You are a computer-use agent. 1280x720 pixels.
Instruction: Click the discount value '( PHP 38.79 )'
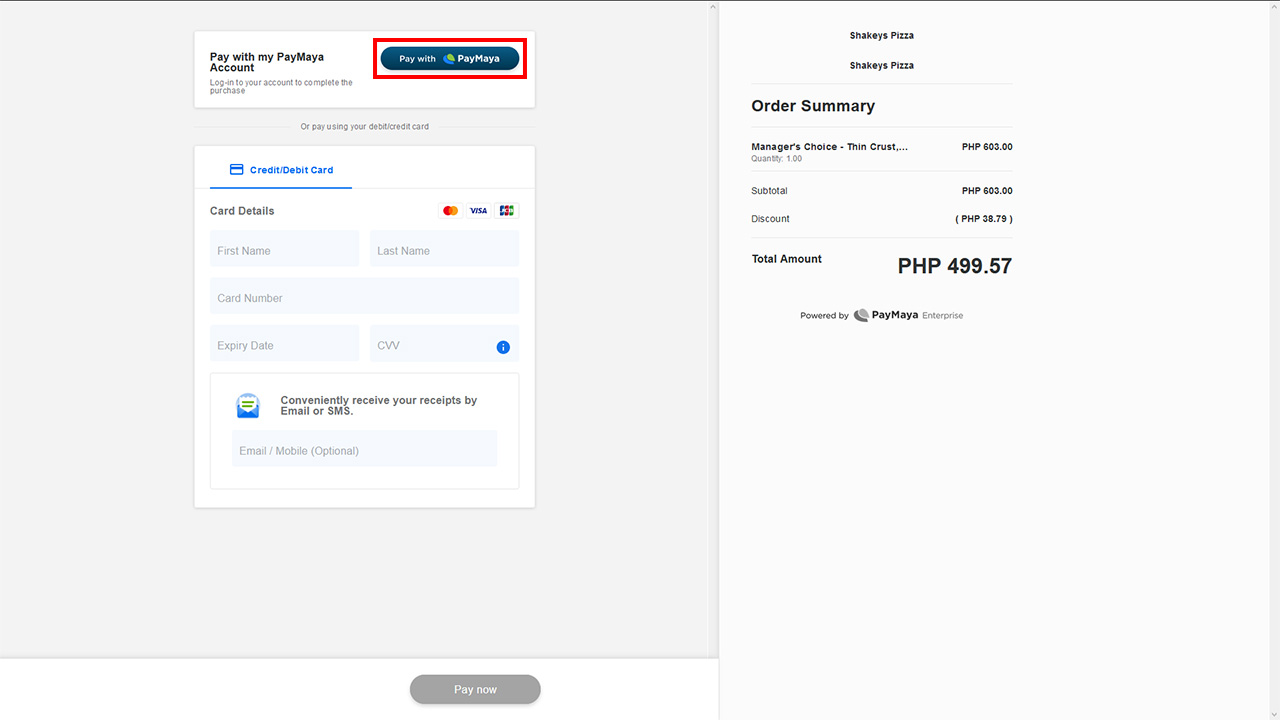click(984, 219)
